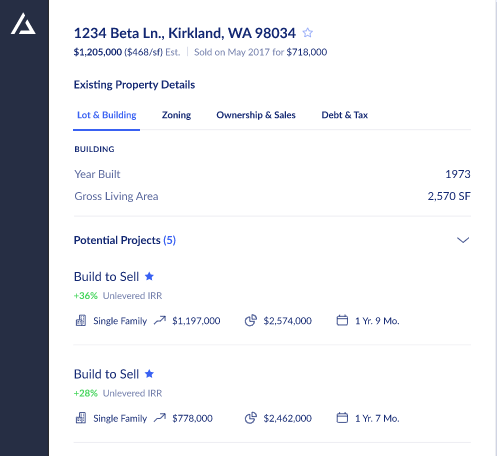Unstar the first Build to Sell project

149,276
